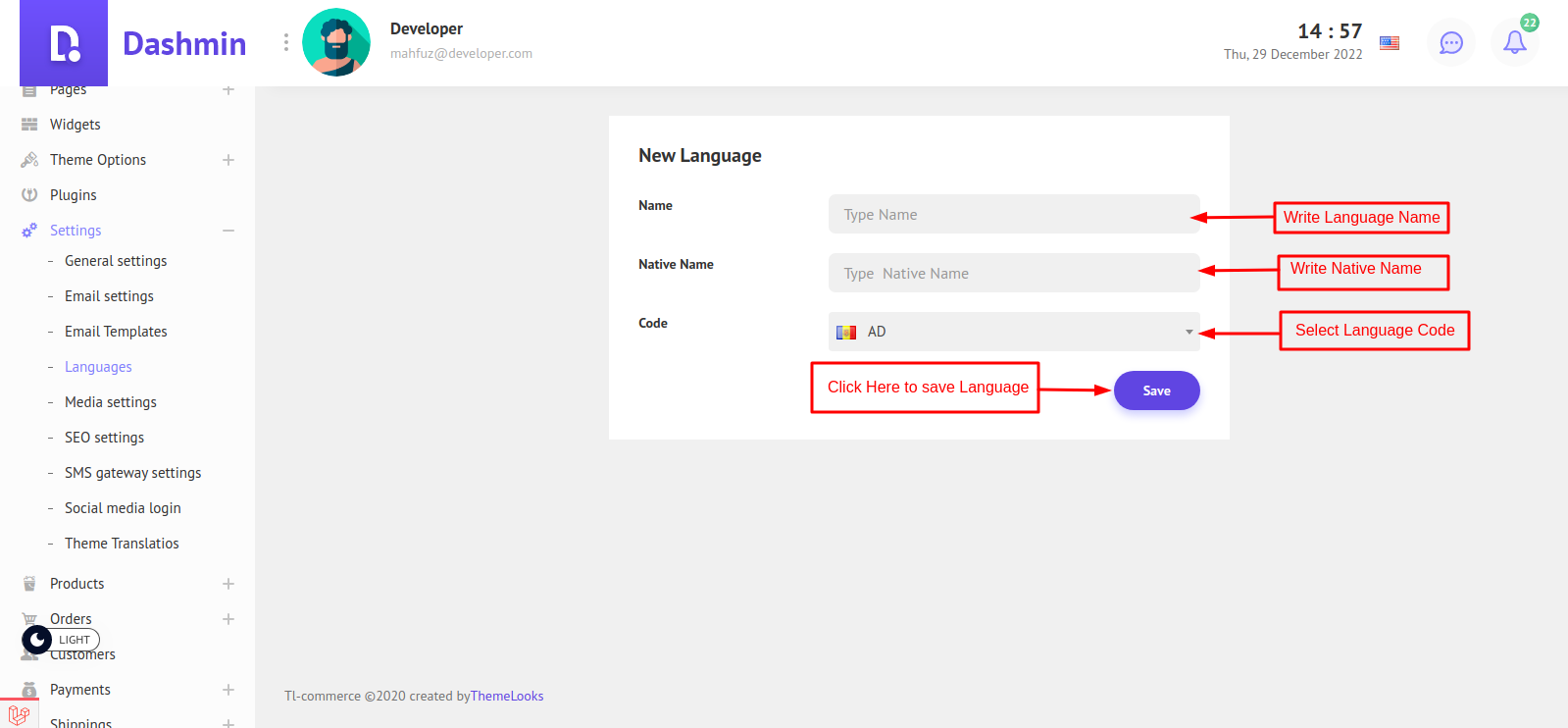The image size is (1568, 728).
Task: Open SMS gateway settings
Action: 132,473
